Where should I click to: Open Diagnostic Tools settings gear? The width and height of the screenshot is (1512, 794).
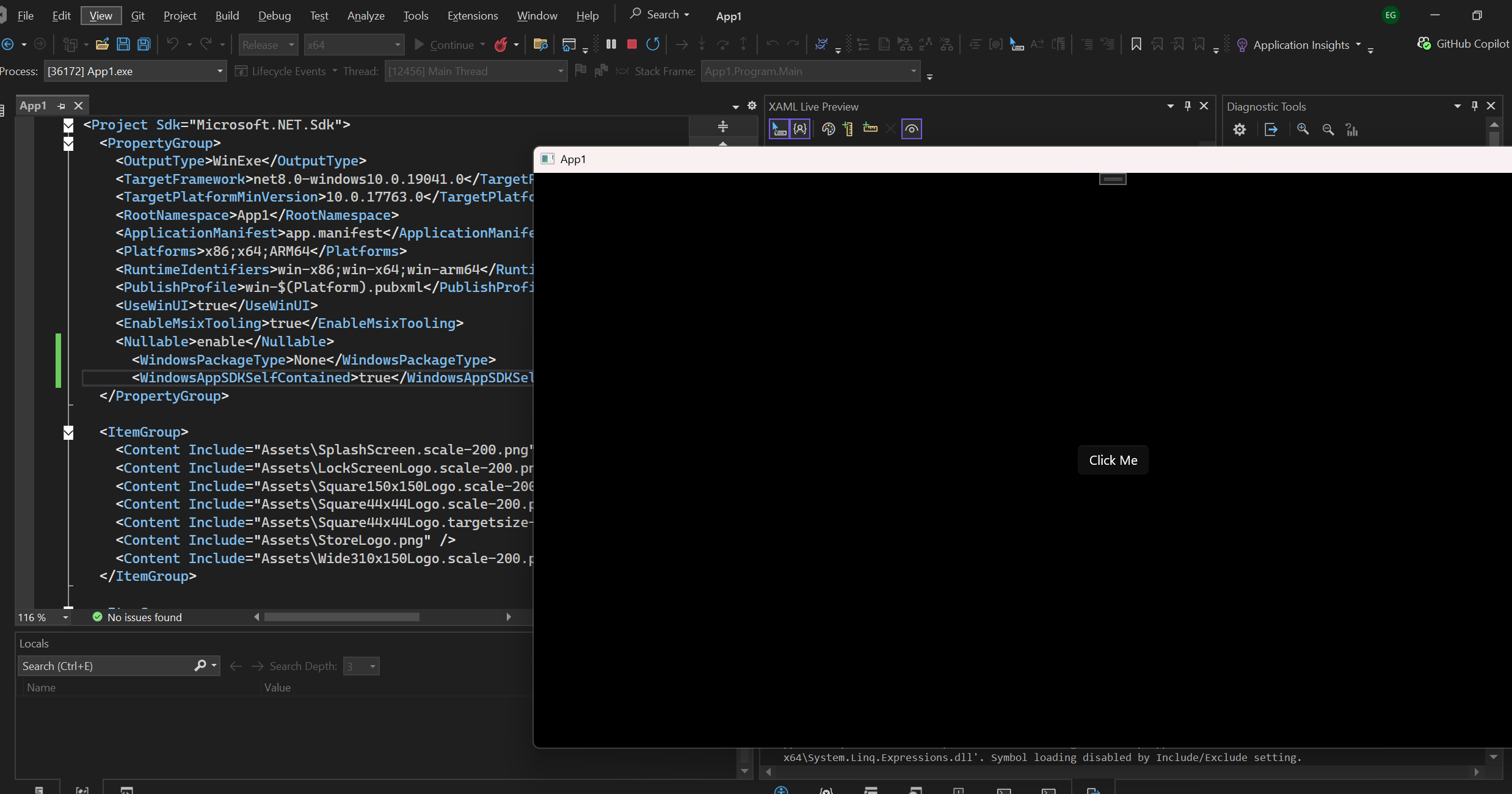click(x=1239, y=129)
